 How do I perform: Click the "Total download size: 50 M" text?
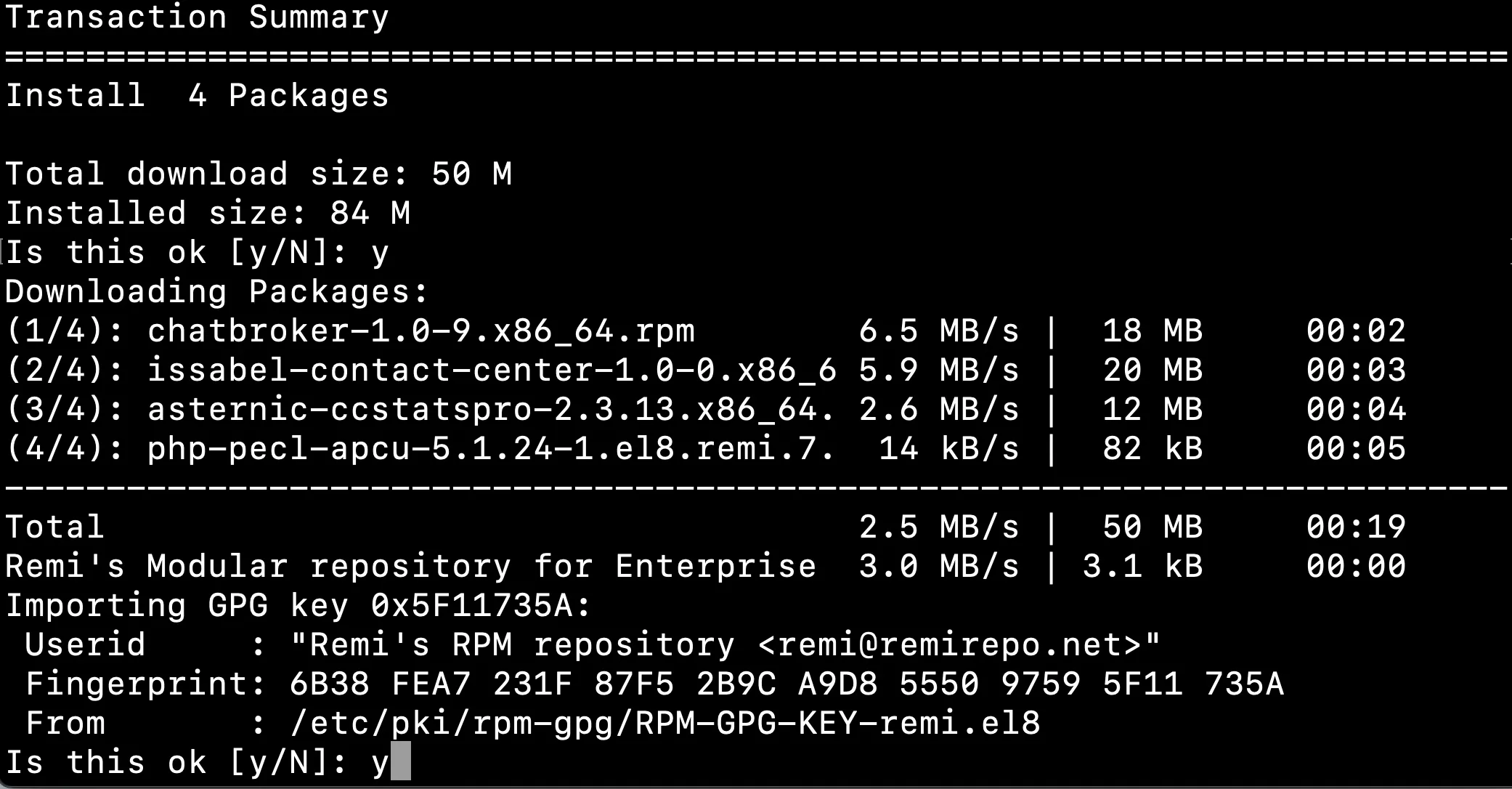259,174
